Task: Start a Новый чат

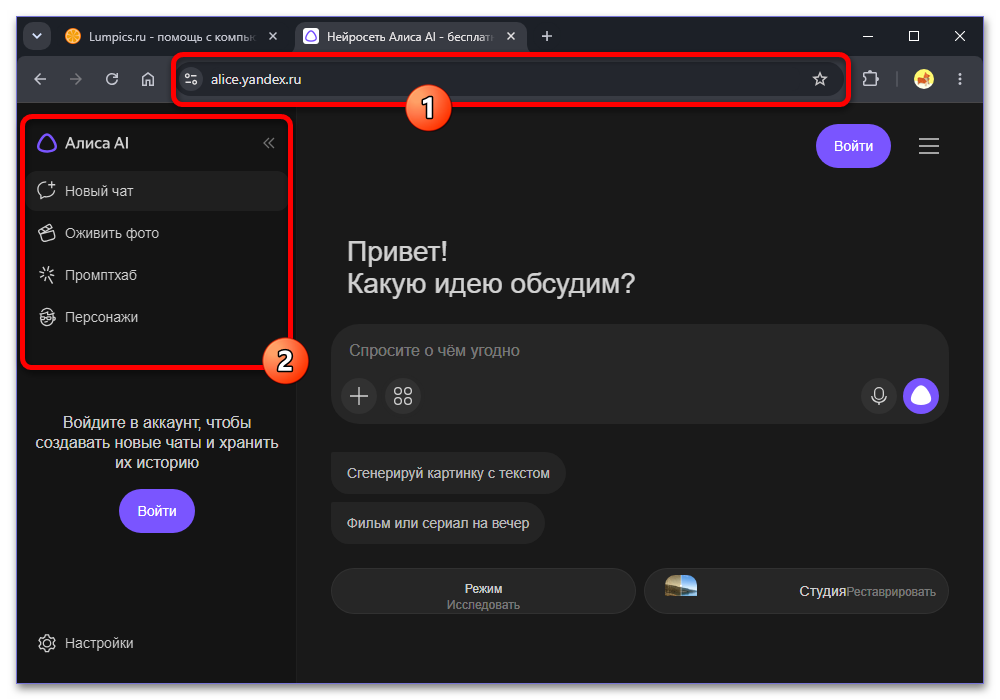Action: coord(157,191)
